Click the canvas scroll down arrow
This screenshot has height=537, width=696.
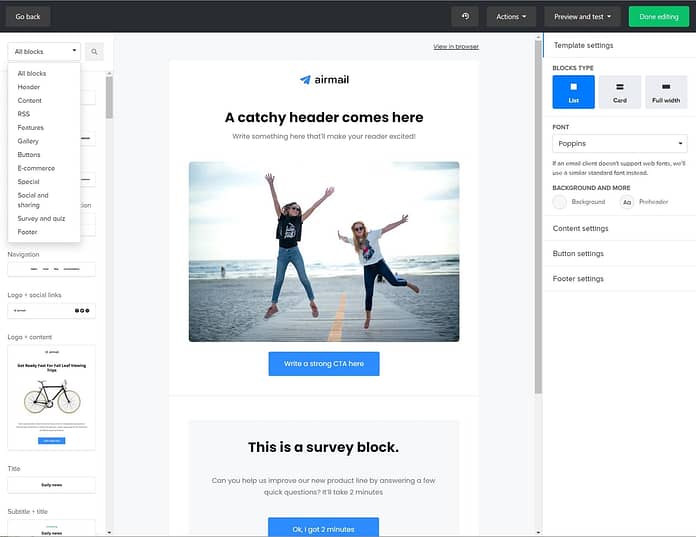pos(538,533)
